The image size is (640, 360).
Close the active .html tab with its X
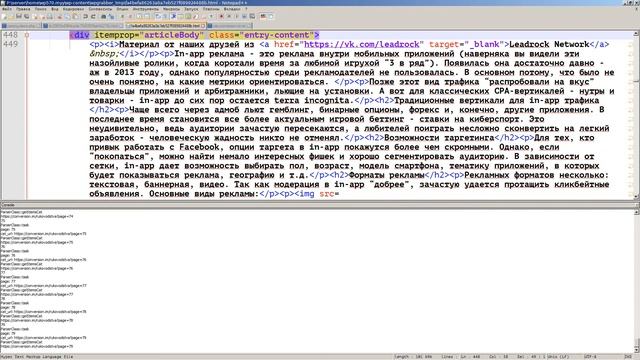[203, 26]
